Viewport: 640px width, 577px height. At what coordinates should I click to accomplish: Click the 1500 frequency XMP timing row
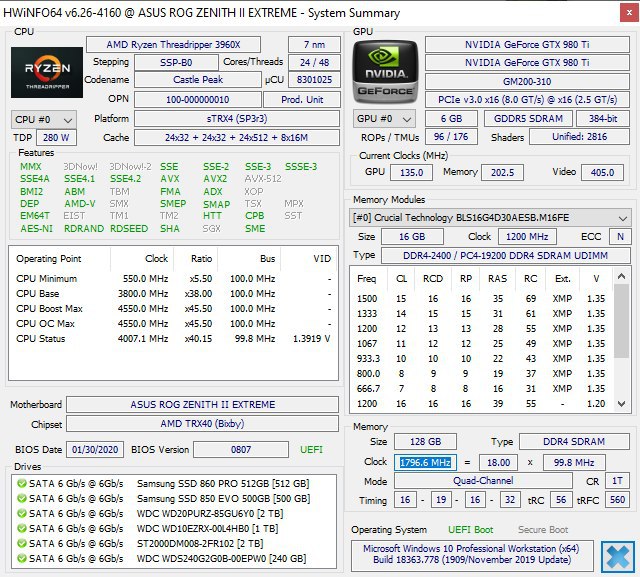(482, 299)
